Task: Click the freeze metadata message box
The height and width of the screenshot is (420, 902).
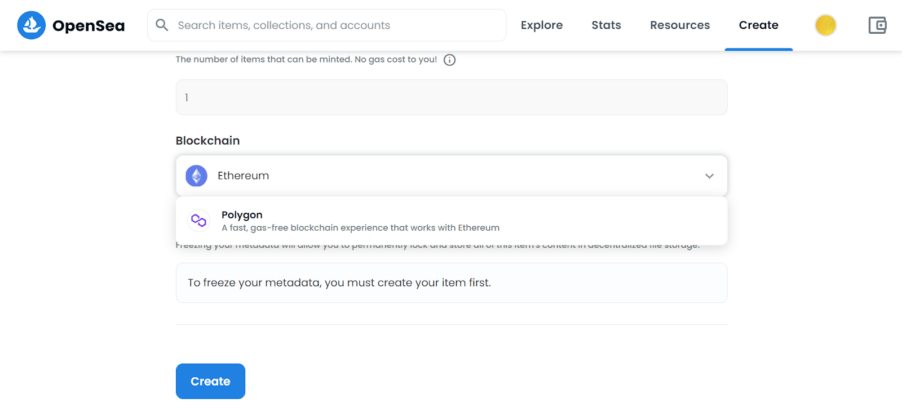Action: (x=451, y=283)
